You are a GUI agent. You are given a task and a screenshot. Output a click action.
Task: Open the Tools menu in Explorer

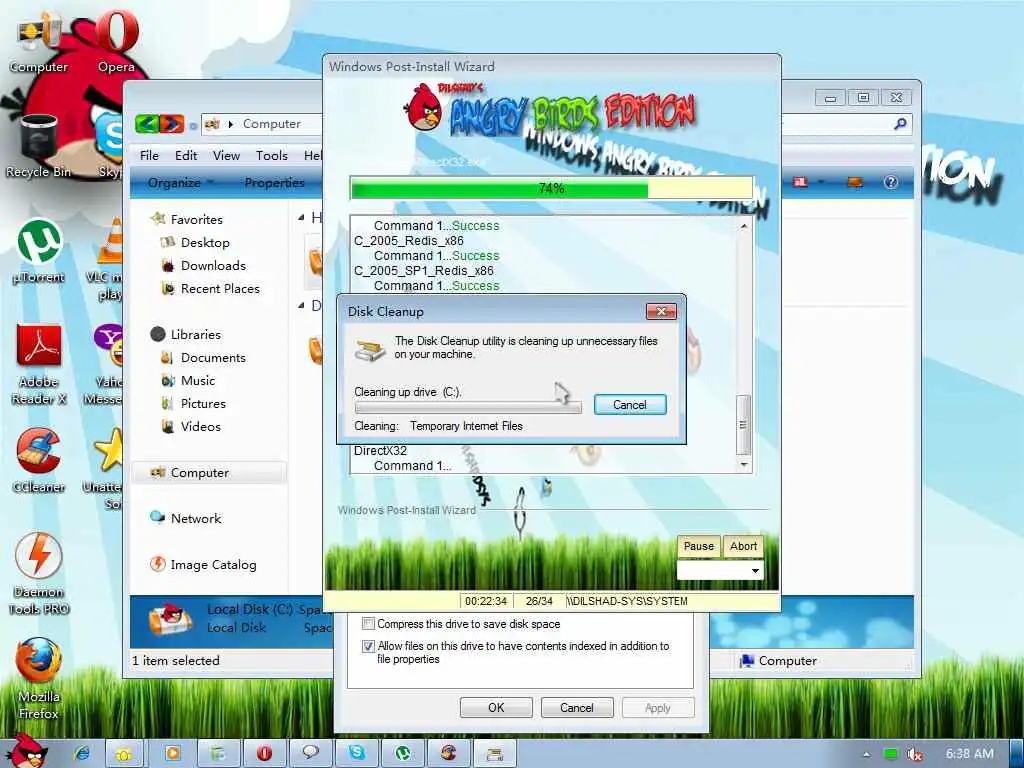(x=272, y=155)
